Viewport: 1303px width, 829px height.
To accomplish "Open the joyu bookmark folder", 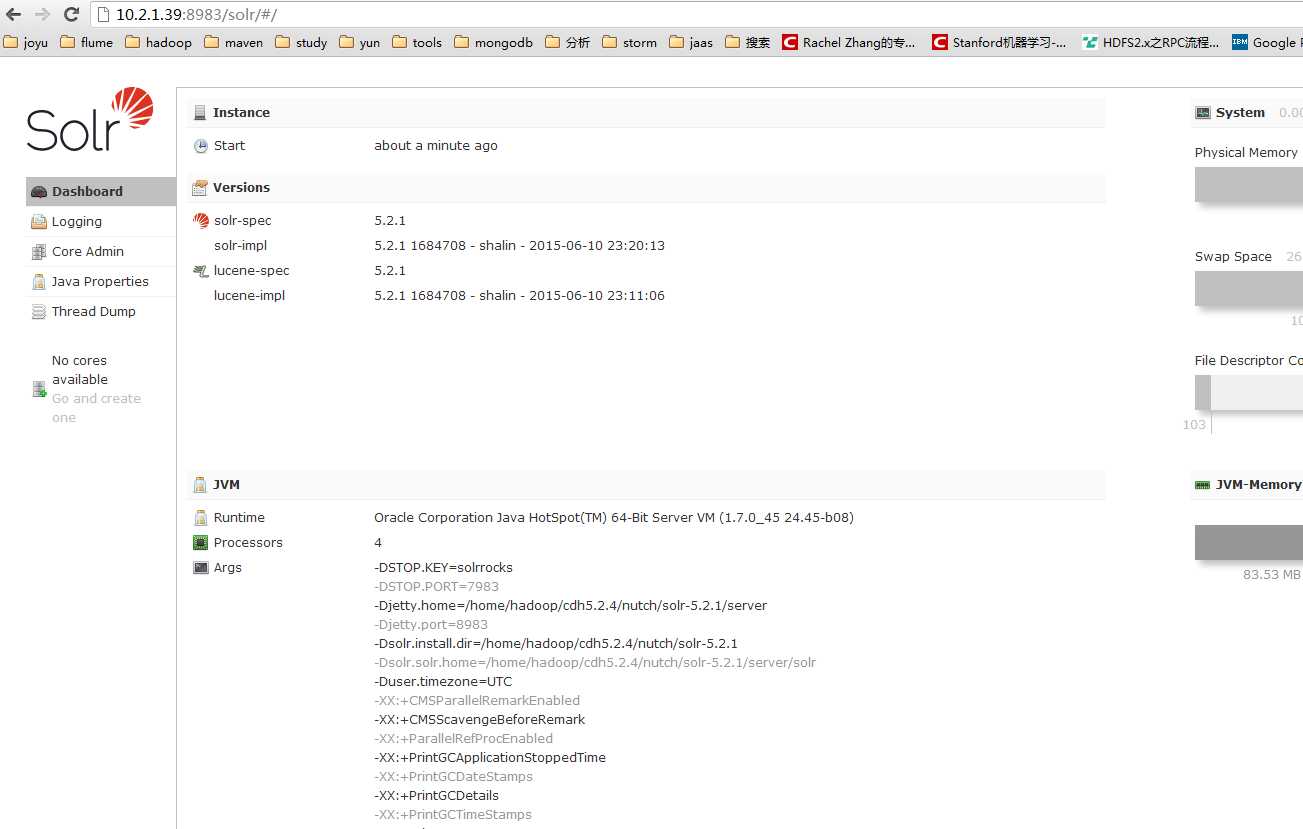I will coord(26,42).
